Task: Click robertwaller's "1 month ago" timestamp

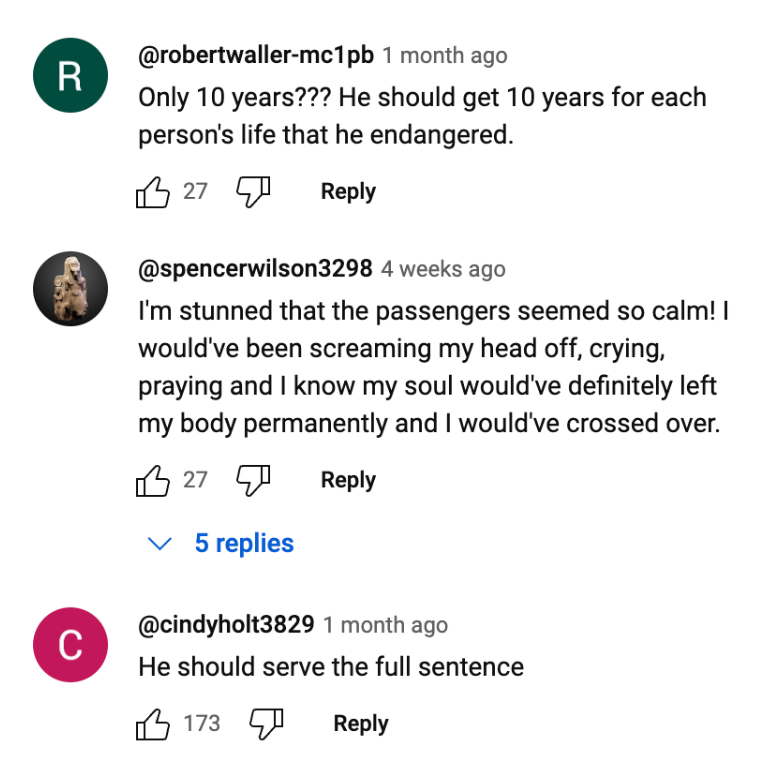Action: click(445, 56)
